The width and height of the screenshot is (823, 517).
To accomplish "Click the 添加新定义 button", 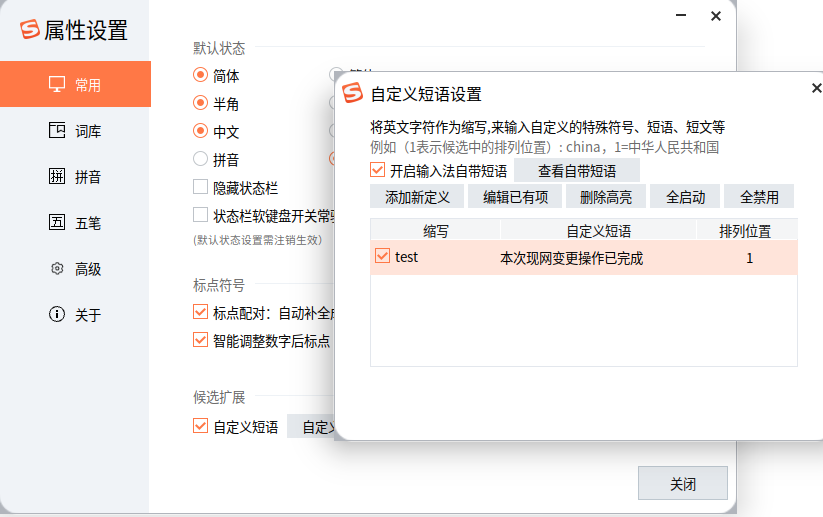I will click(x=417, y=197).
